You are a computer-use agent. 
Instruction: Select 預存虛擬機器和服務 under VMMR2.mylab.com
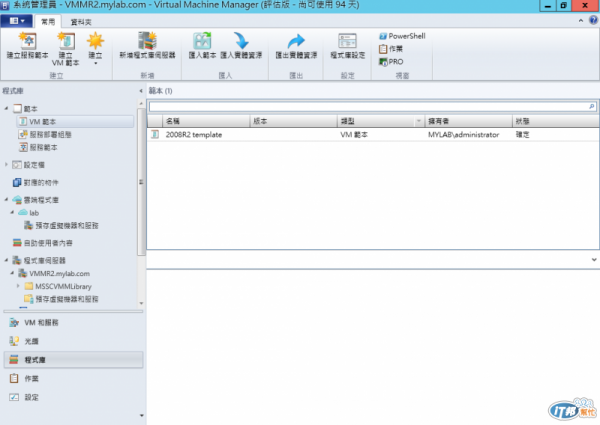click(61, 299)
